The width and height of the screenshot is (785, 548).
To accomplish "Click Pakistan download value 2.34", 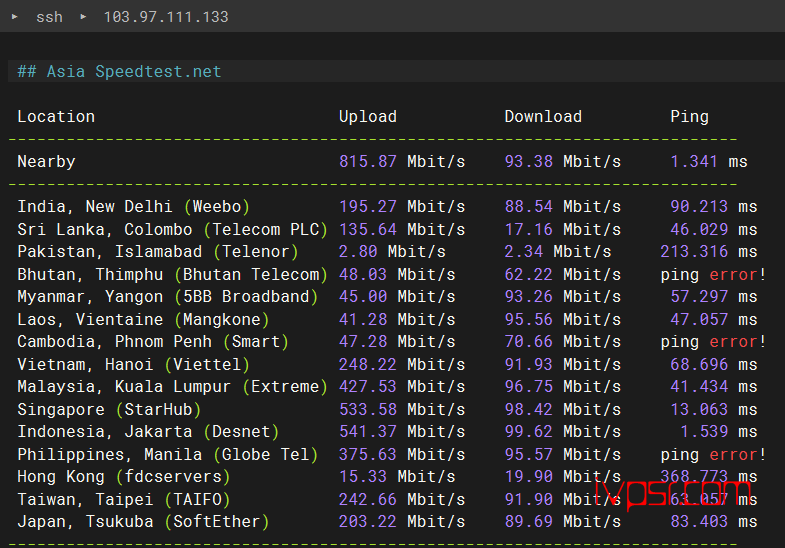I will pyautogui.click(x=524, y=252).
